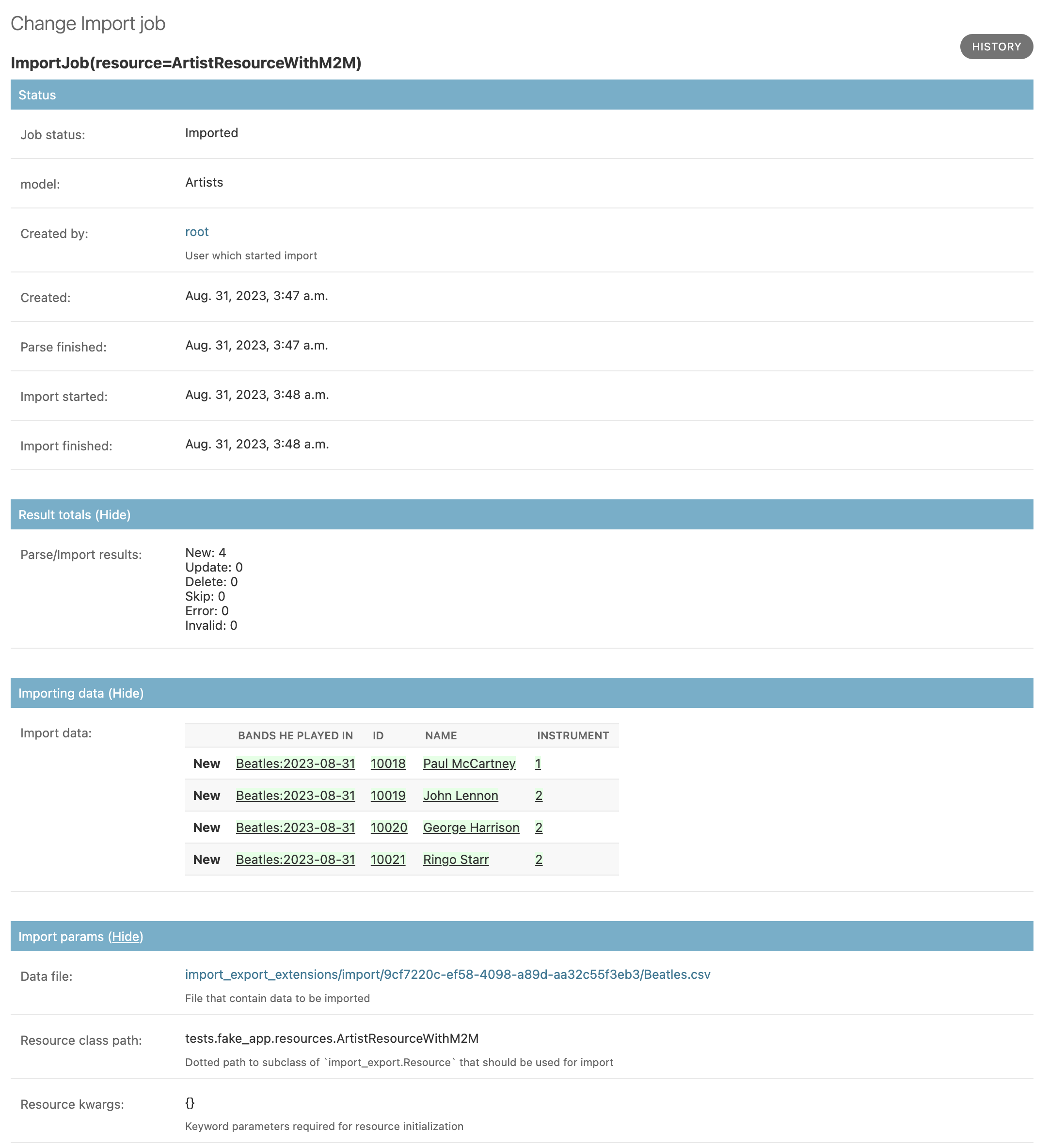
Task: Click instrument link 1 for Paul McCartney
Action: [538, 764]
